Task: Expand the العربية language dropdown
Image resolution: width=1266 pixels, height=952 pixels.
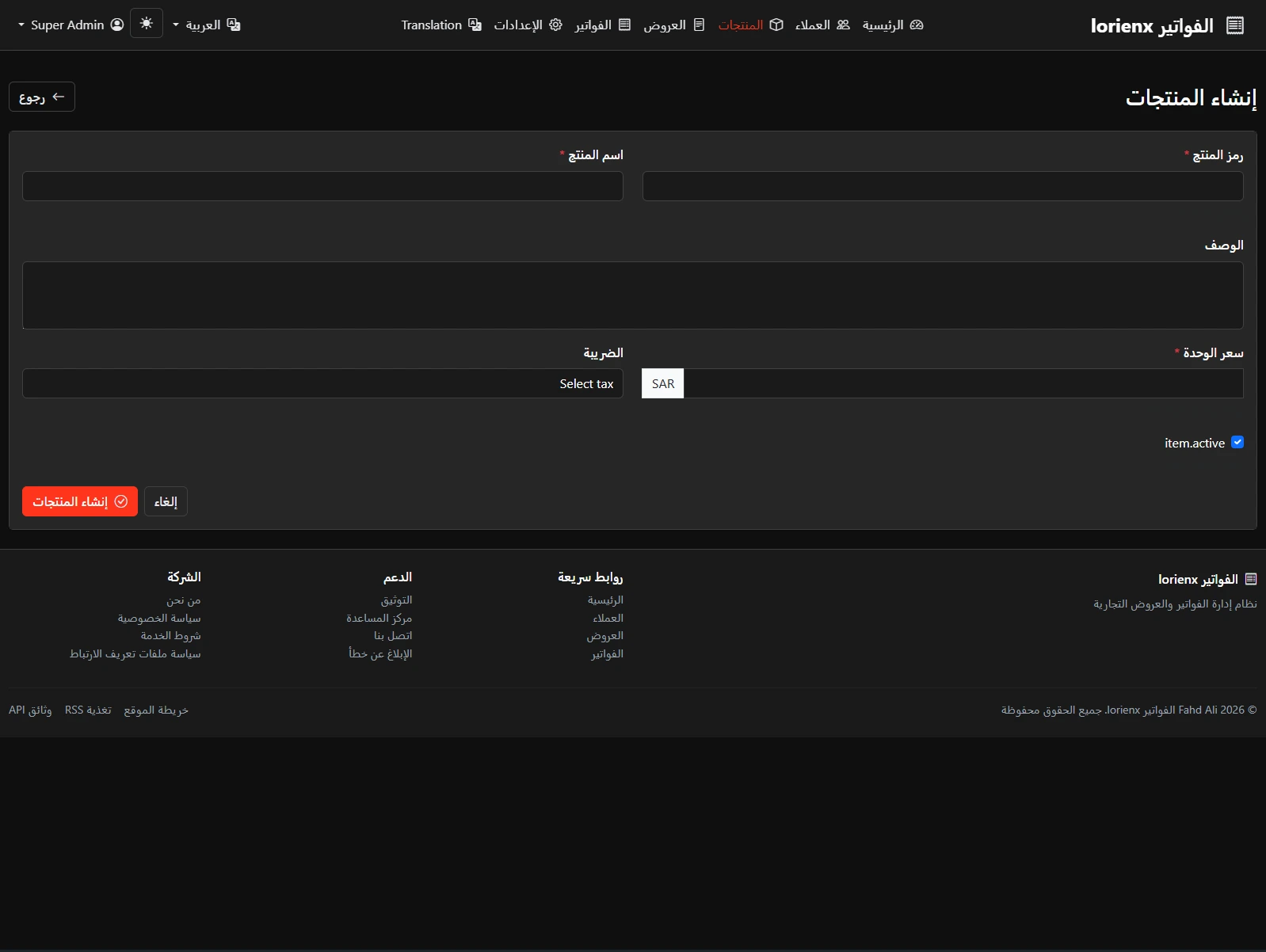Action: coord(206,25)
